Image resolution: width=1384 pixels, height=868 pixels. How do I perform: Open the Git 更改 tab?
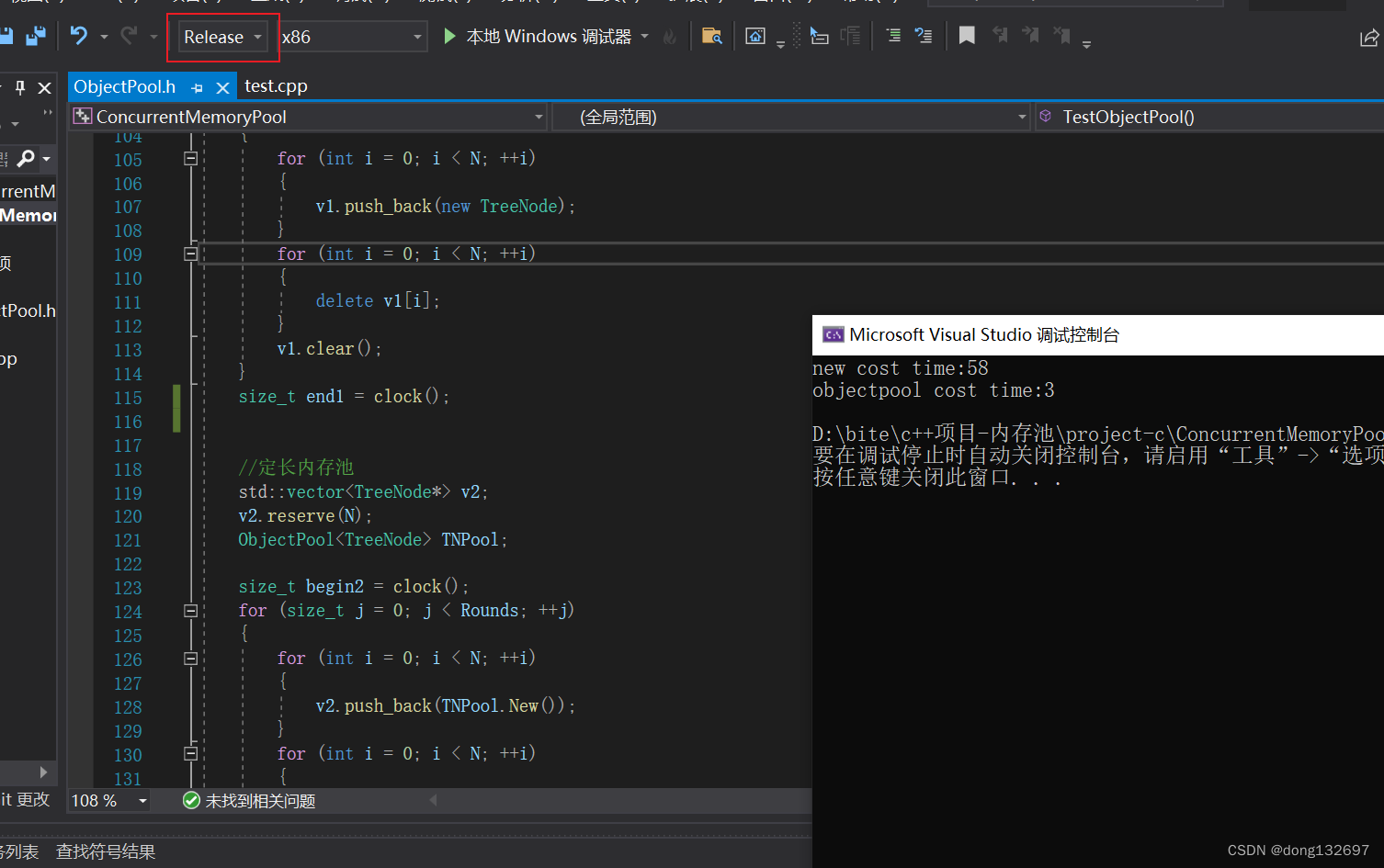click(26, 799)
